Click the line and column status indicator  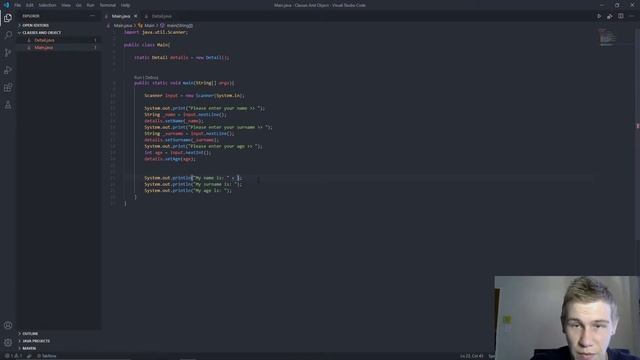(x=472, y=356)
